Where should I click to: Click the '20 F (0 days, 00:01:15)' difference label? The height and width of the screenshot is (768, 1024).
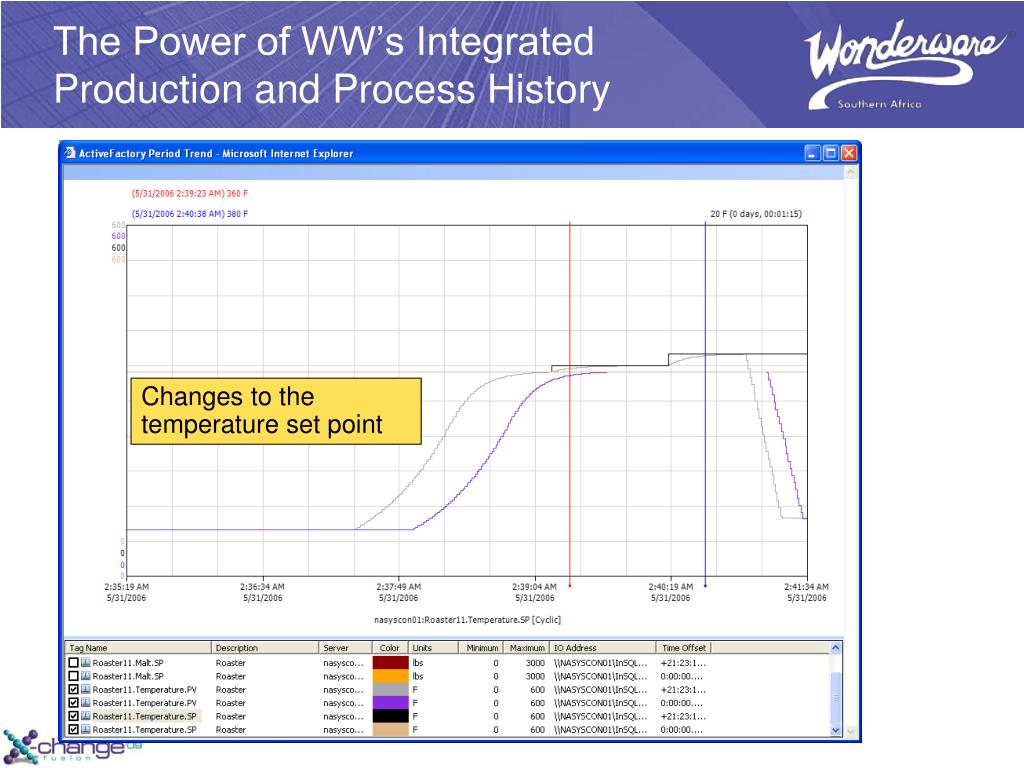click(756, 214)
